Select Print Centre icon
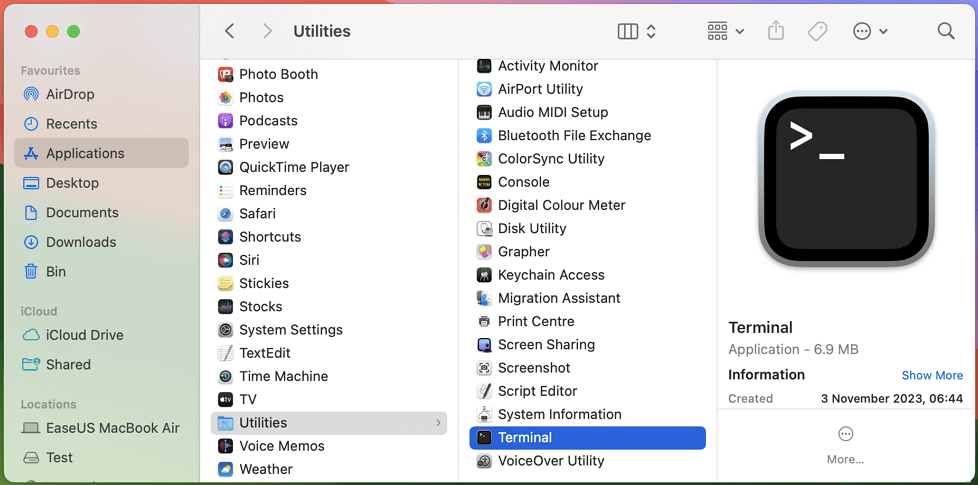 pyautogui.click(x=484, y=321)
